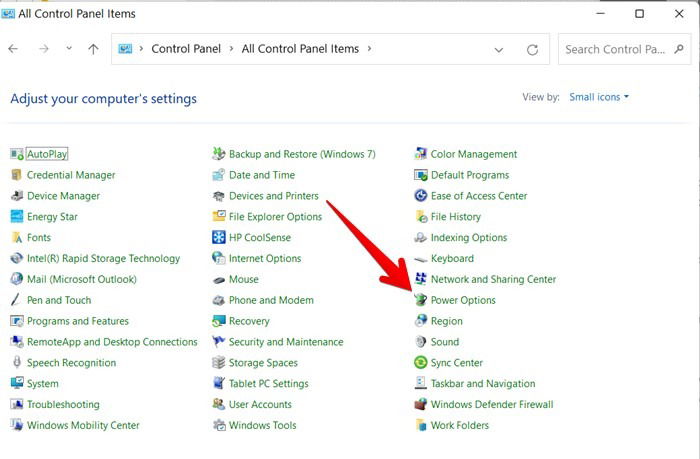Click the Search Control Panel field
The width and height of the screenshot is (700, 459).
[624, 49]
